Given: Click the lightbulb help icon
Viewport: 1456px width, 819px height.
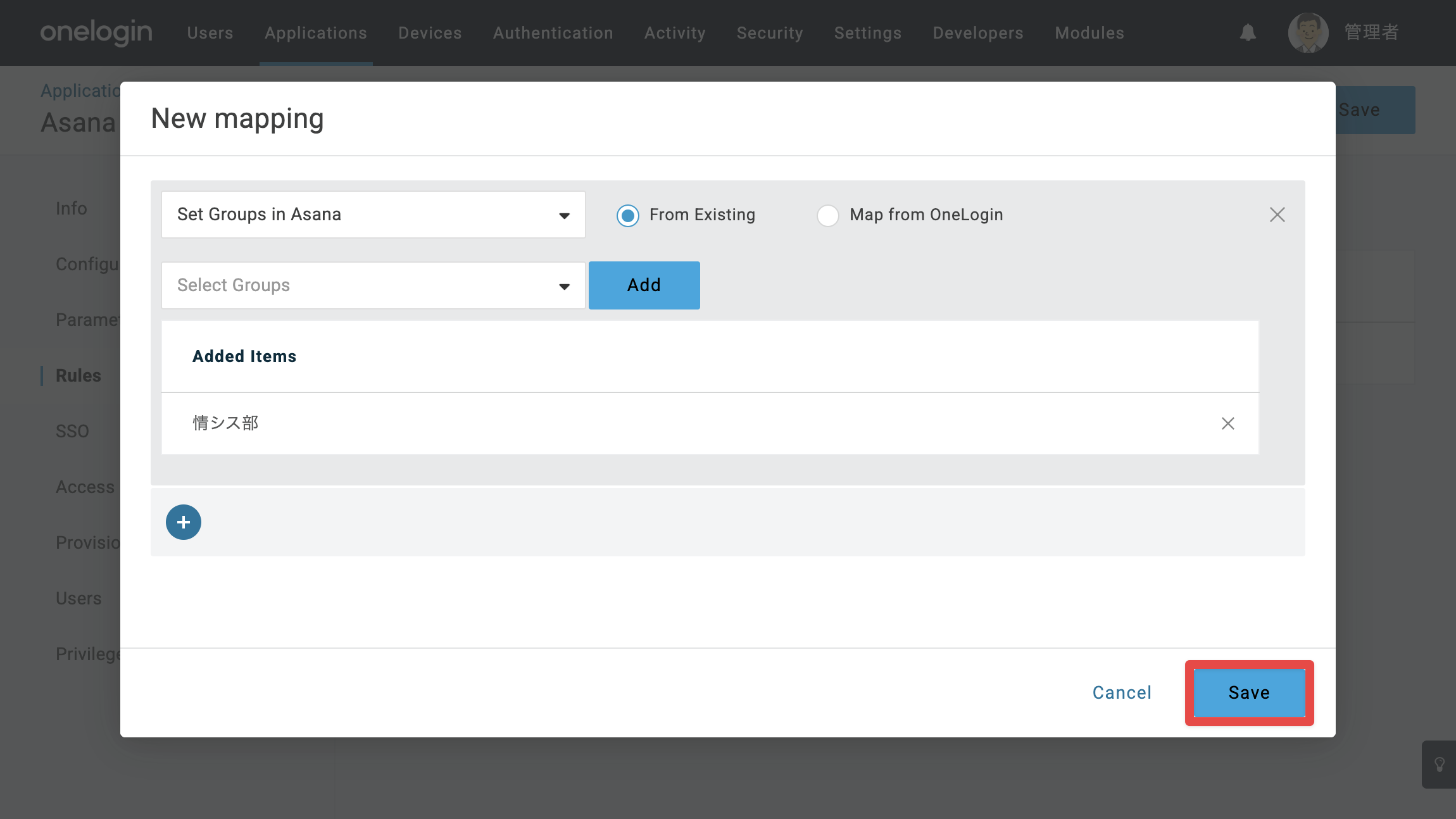Looking at the screenshot, I should pyautogui.click(x=1440, y=765).
